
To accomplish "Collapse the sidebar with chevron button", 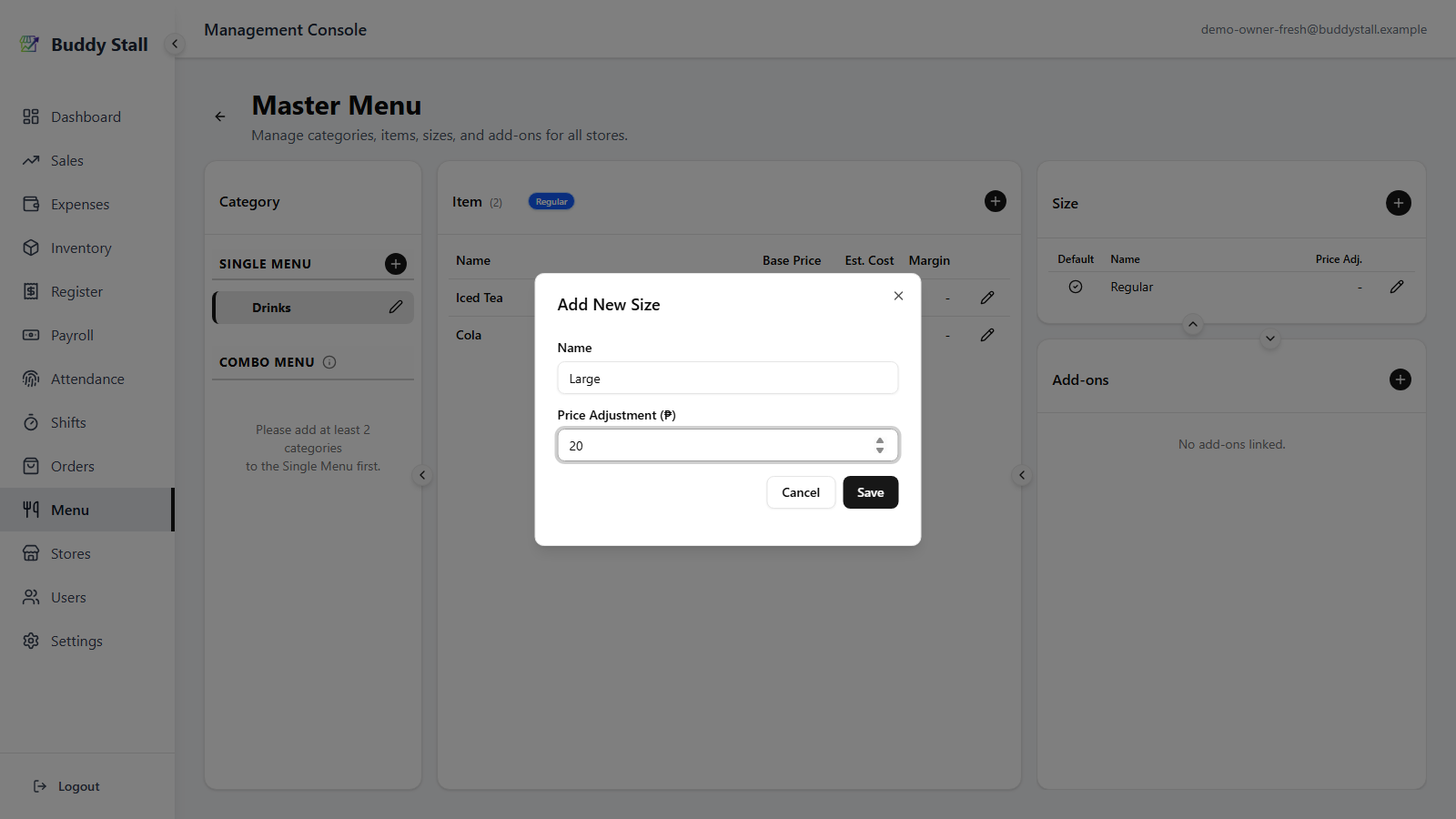I will (x=175, y=44).
